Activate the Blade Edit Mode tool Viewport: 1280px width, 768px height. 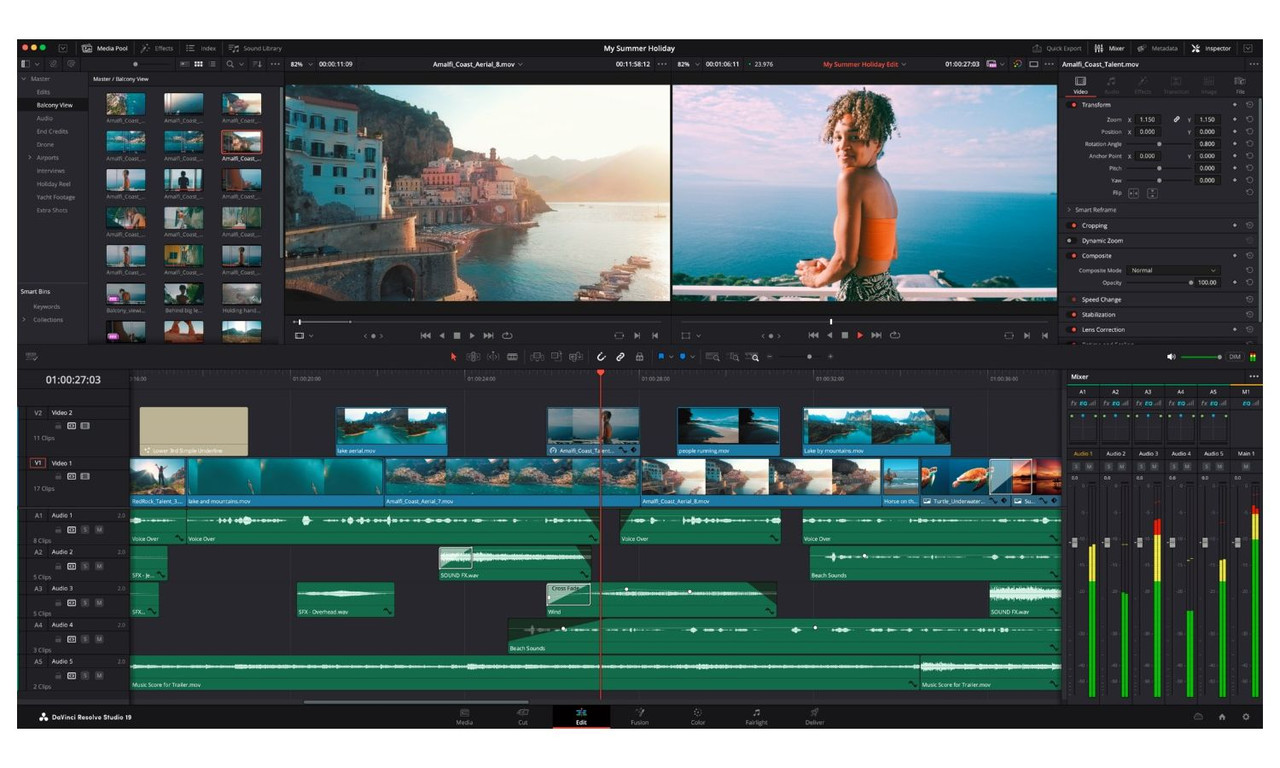tap(512, 357)
